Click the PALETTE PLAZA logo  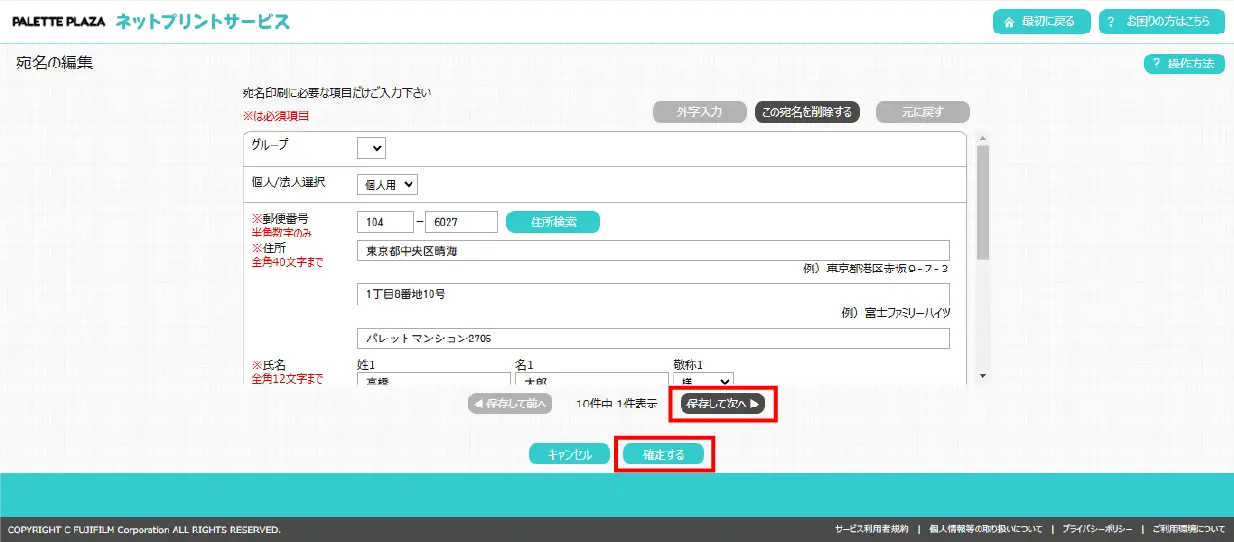(58, 21)
